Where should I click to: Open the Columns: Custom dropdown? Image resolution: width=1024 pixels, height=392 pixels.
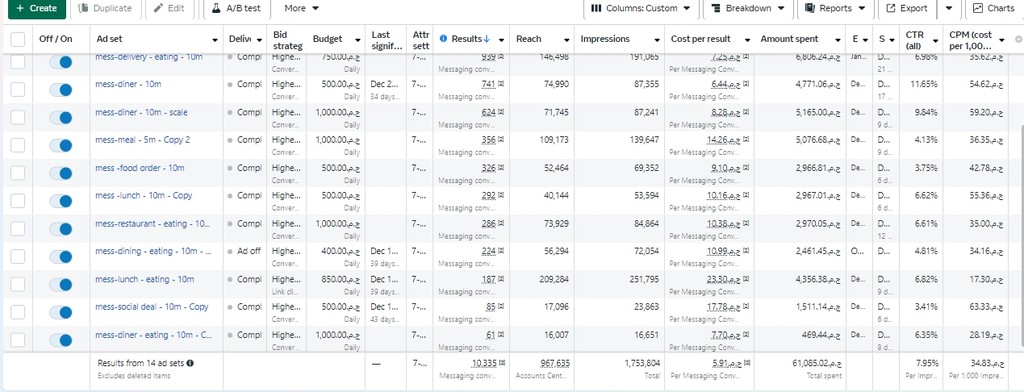(x=640, y=8)
